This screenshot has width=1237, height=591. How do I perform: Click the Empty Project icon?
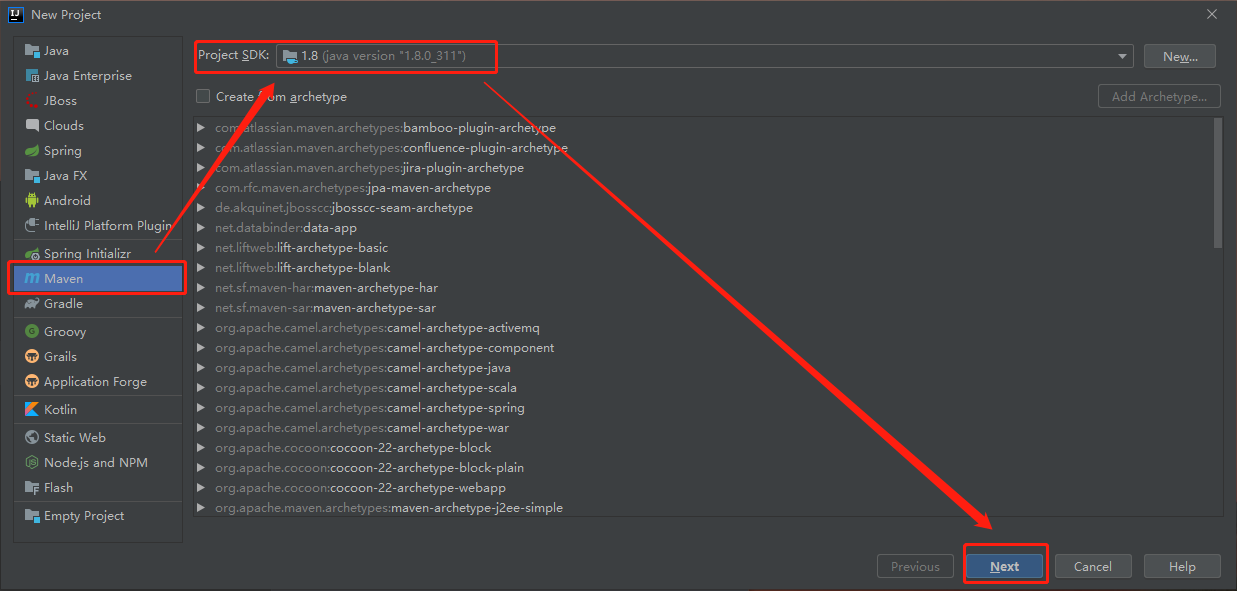pyautogui.click(x=32, y=515)
